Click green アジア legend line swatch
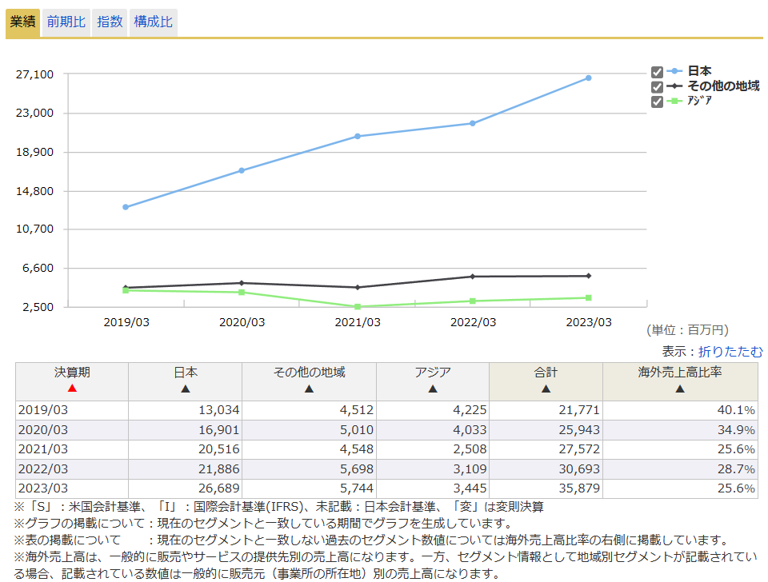Screen dimensions: 768x582 pos(675,101)
